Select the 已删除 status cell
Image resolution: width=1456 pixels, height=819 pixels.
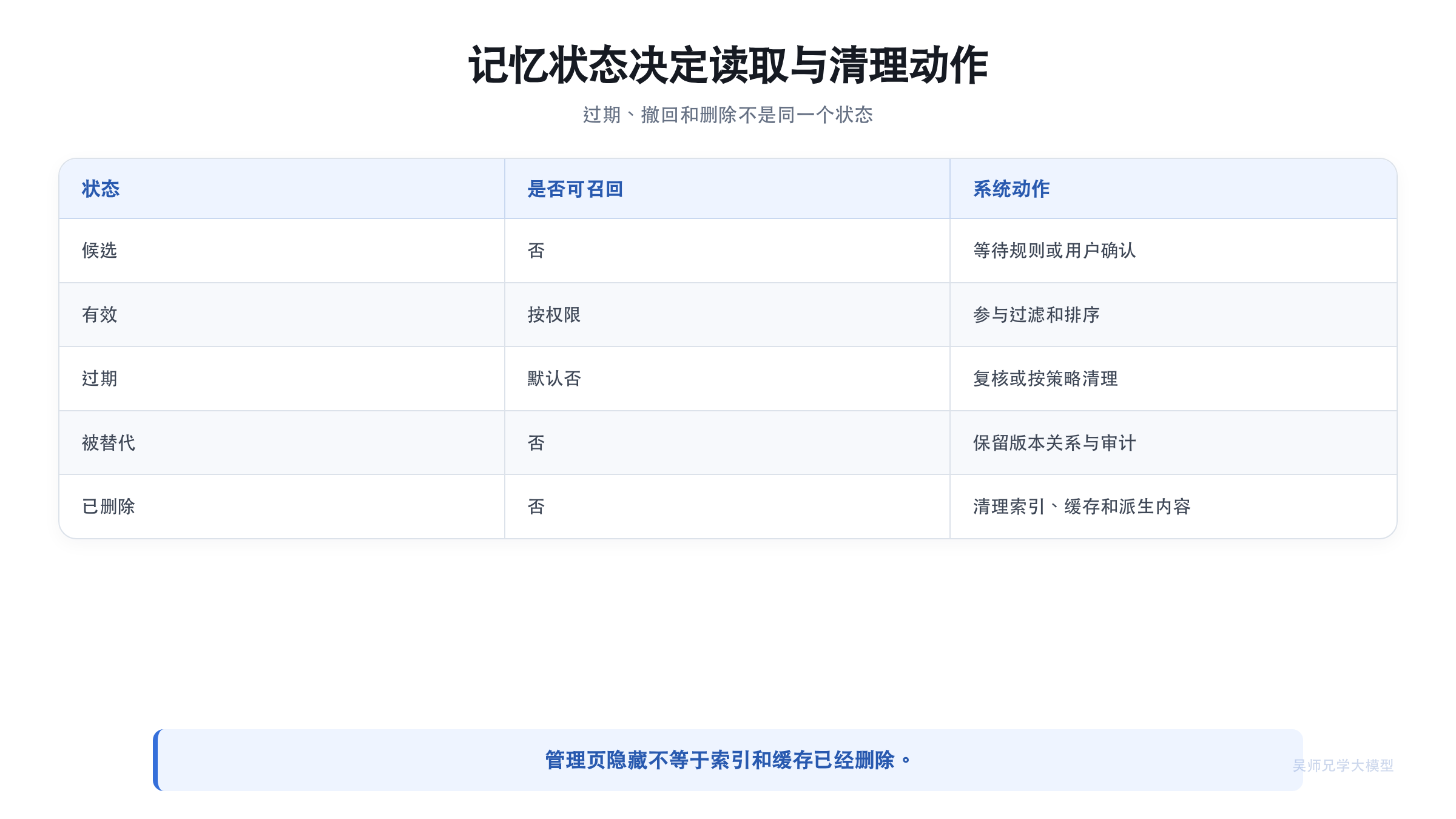[282, 507]
